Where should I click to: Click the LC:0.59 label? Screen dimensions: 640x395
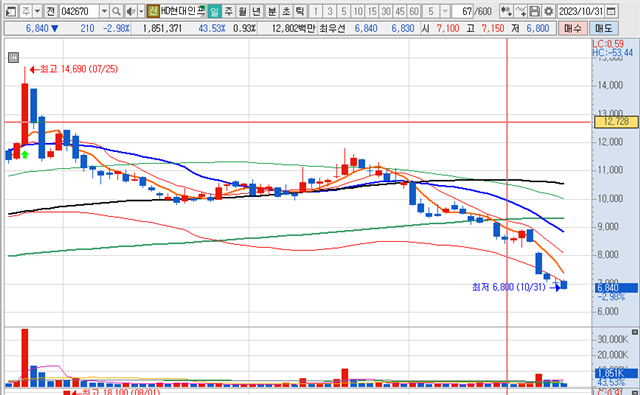tap(608, 44)
